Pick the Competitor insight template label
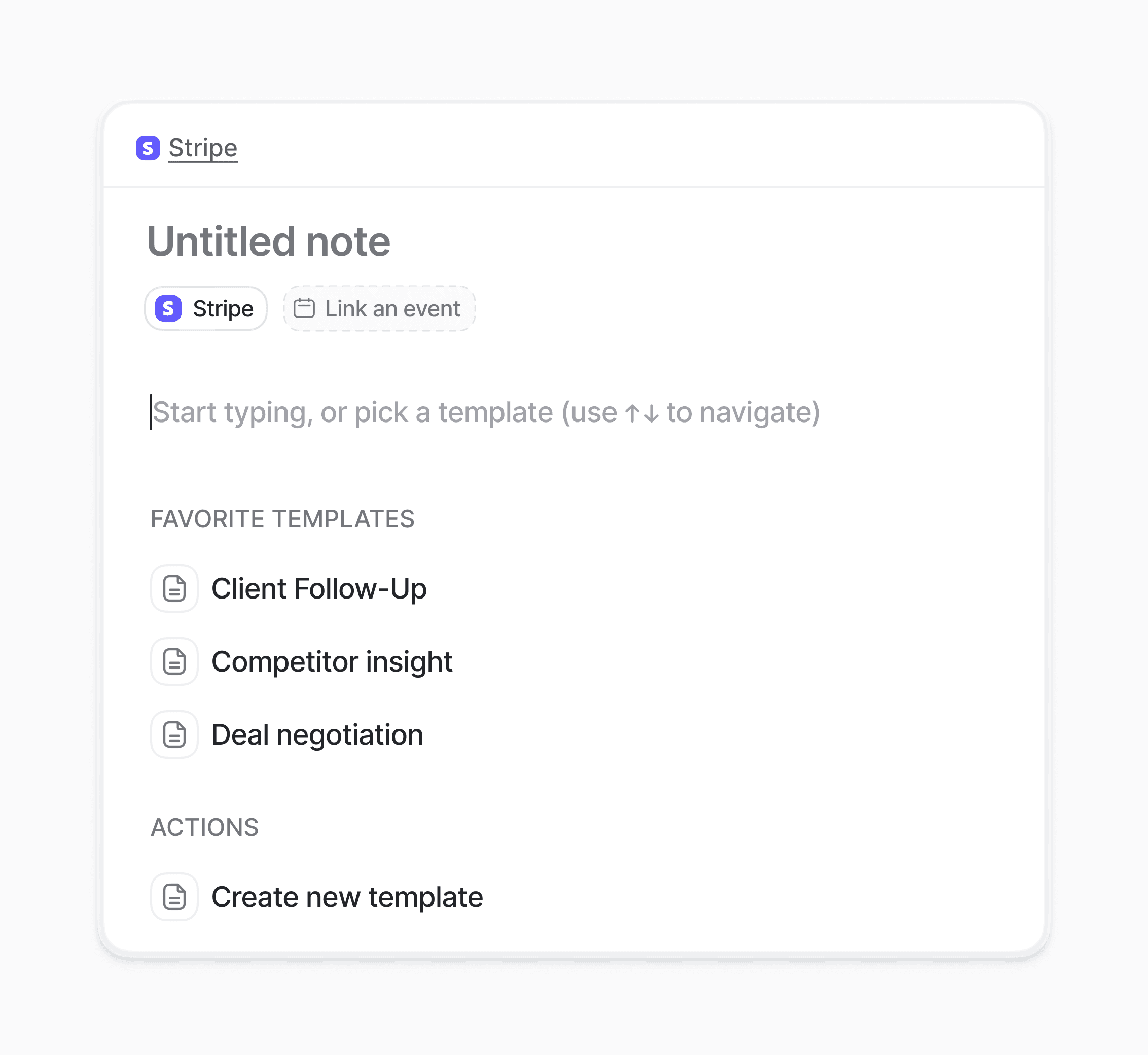This screenshot has height=1055, width=1148. [x=332, y=662]
